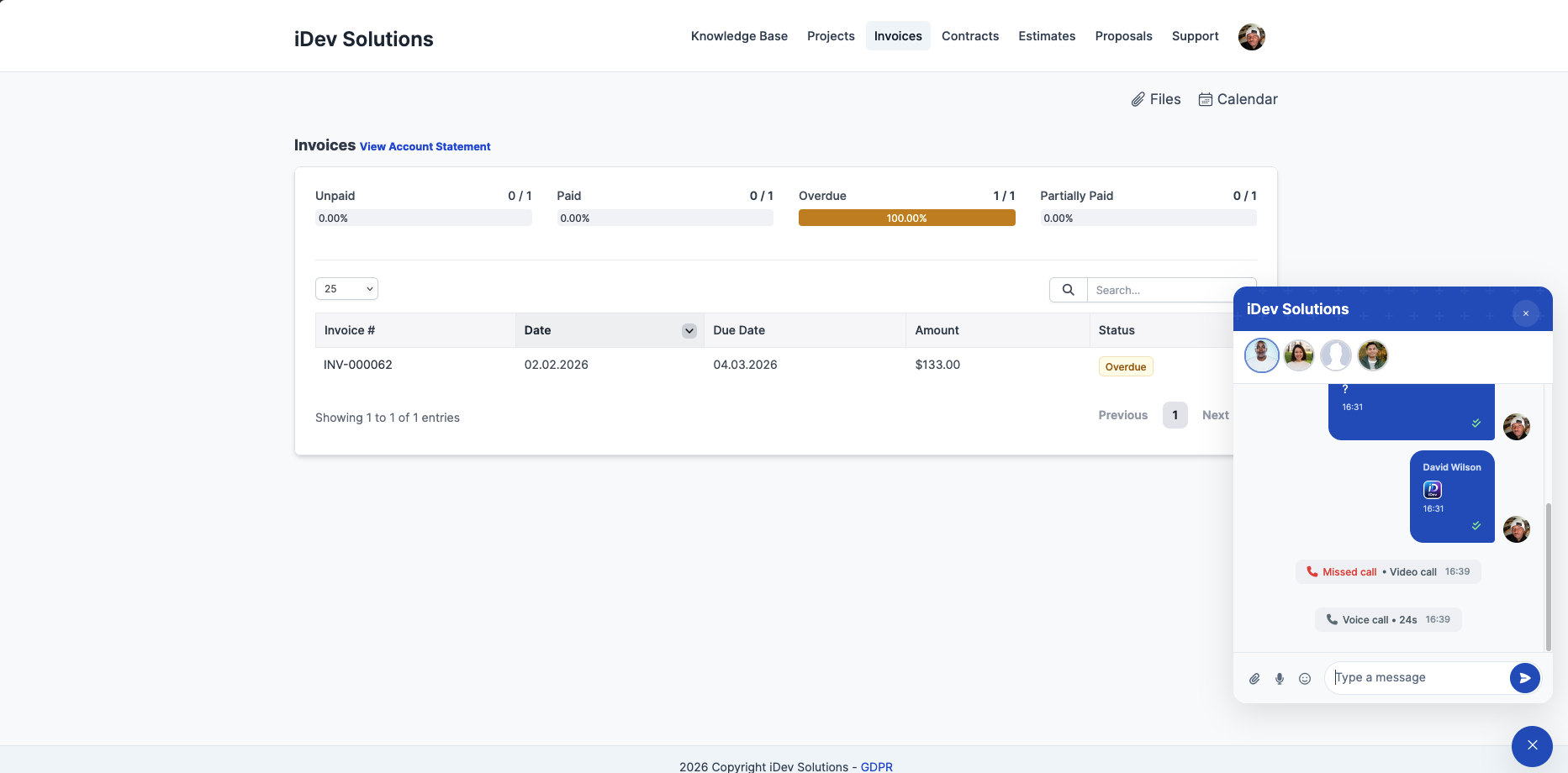This screenshot has width=1568, height=773.
Task: Attach a file in chat
Action: pyautogui.click(x=1254, y=679)
